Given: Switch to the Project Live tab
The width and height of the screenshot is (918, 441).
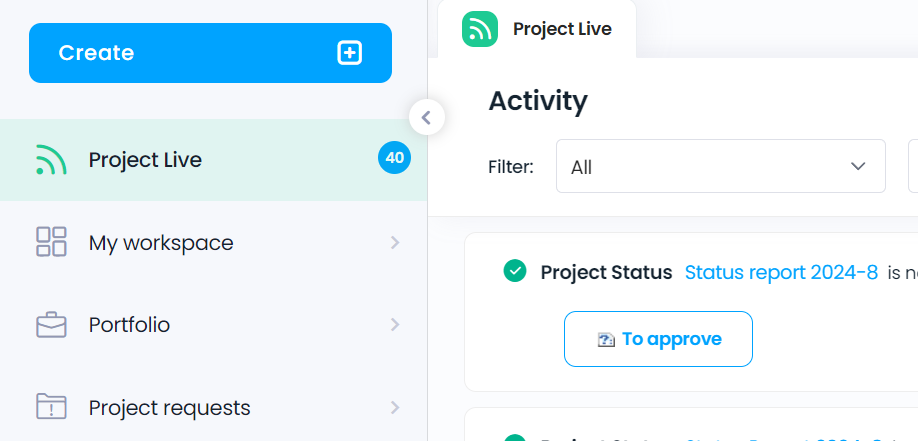Looking at the screenshot, I should (x=537, y=29).
